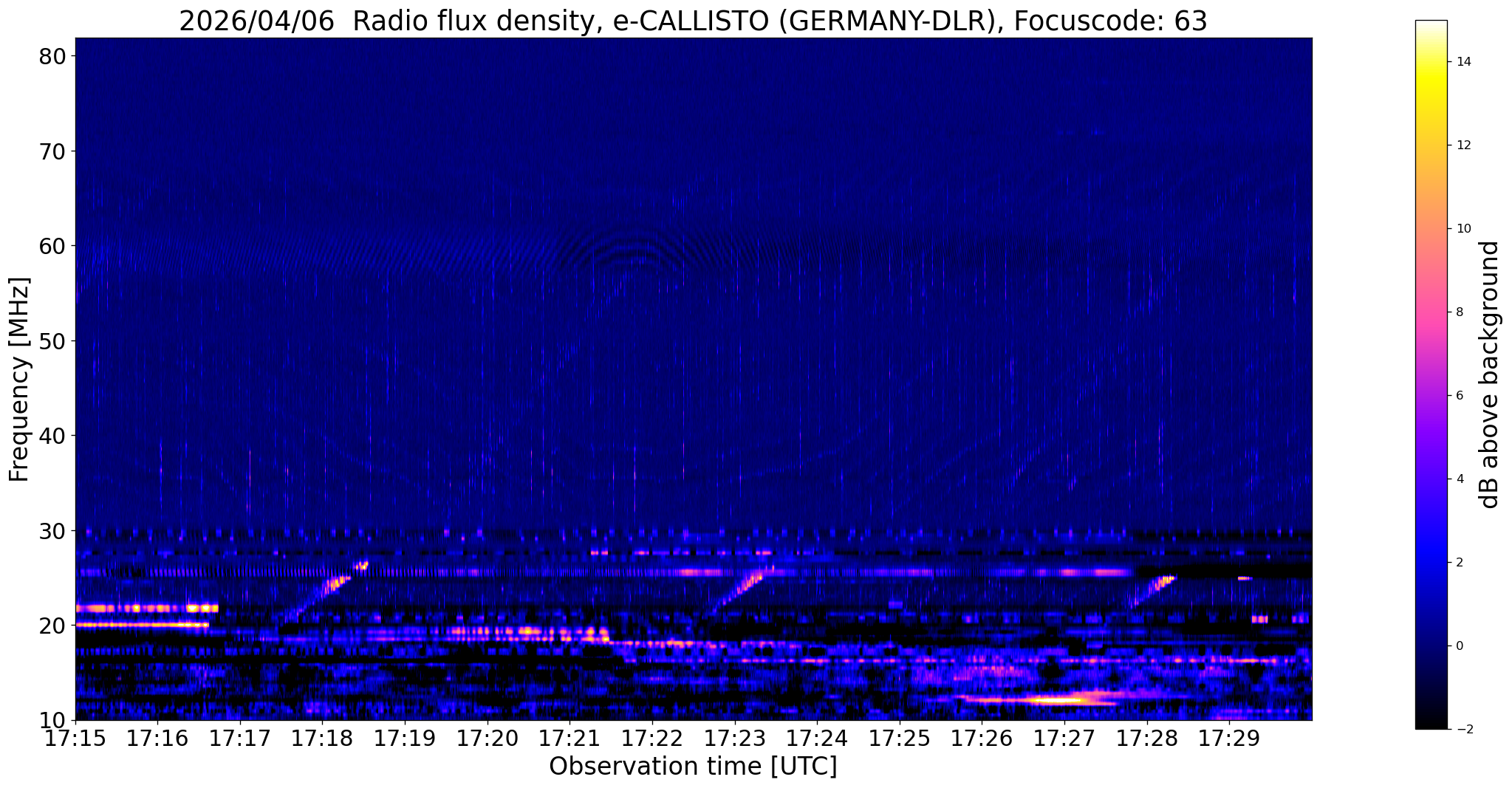Click the colorbar tick label 6

tap(1459, 396)
